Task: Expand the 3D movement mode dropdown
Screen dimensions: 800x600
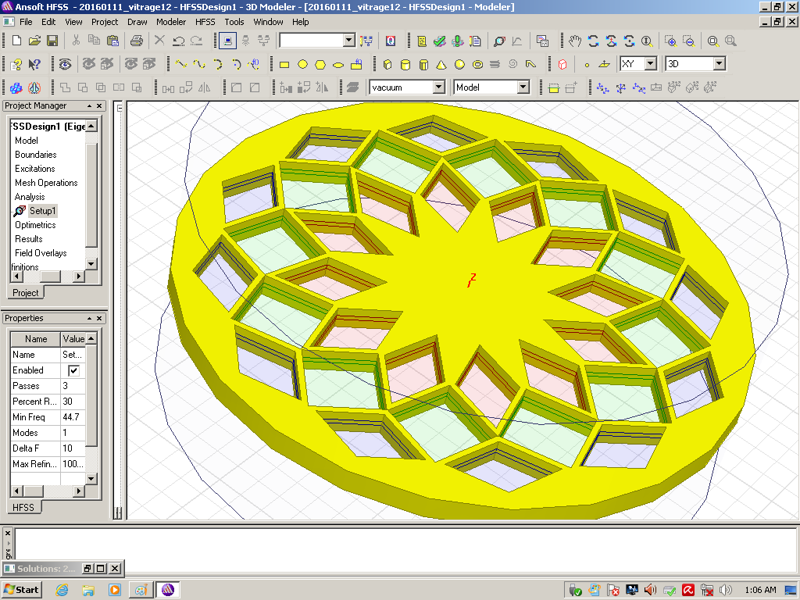Action: 718,64
